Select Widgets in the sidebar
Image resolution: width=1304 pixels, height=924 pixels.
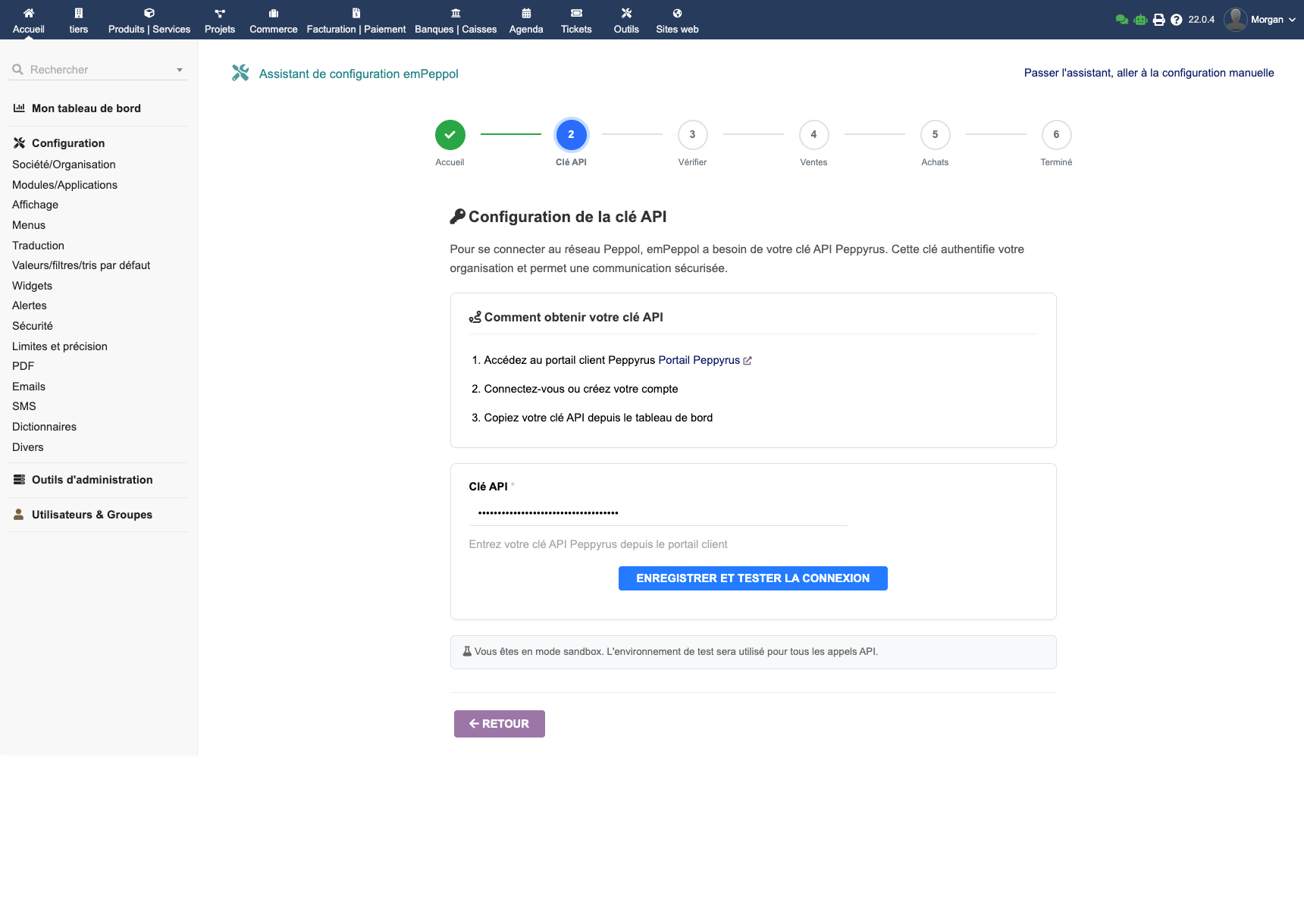pos(32,286)
